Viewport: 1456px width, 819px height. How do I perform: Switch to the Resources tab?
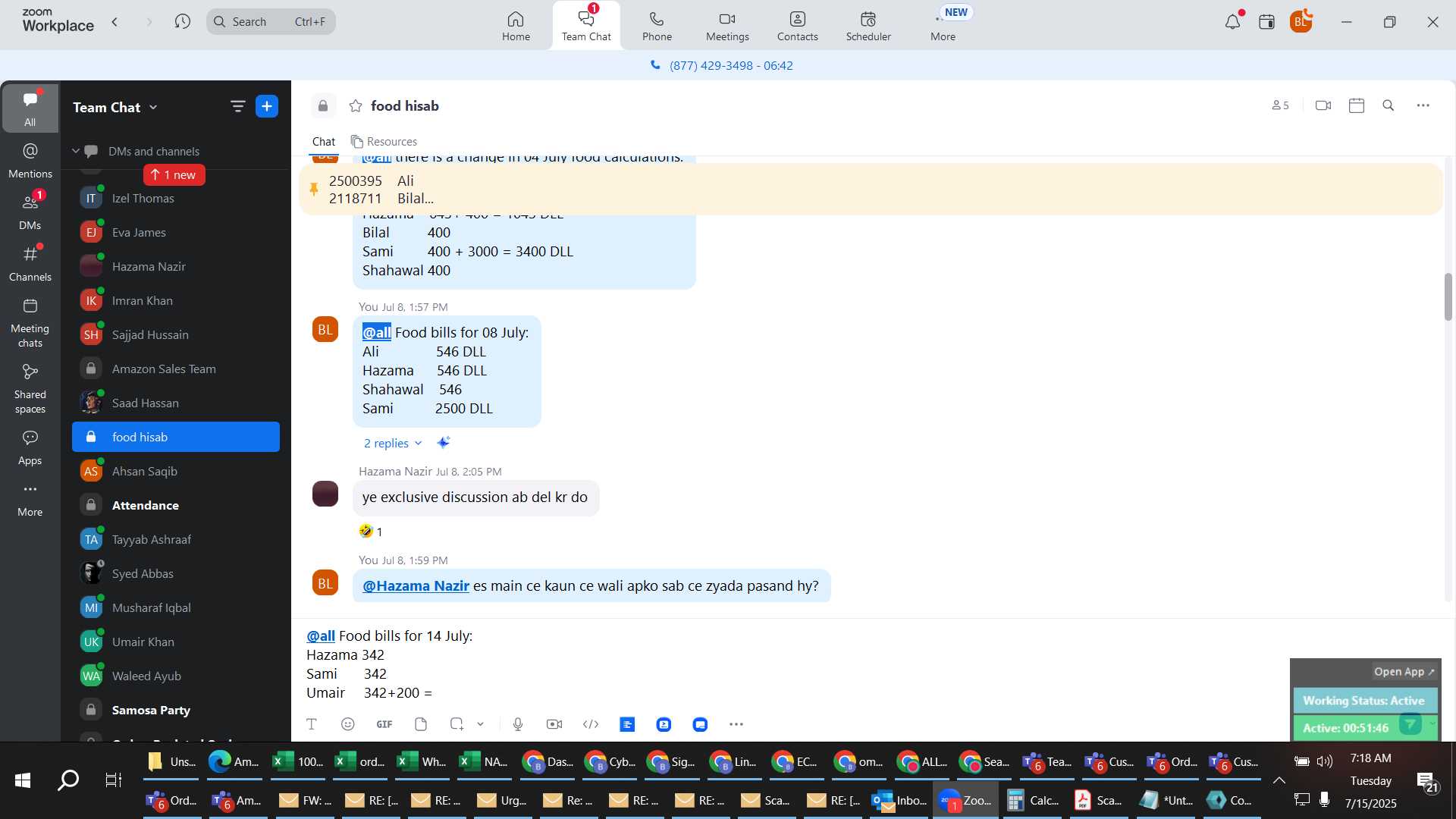[384, 142]
